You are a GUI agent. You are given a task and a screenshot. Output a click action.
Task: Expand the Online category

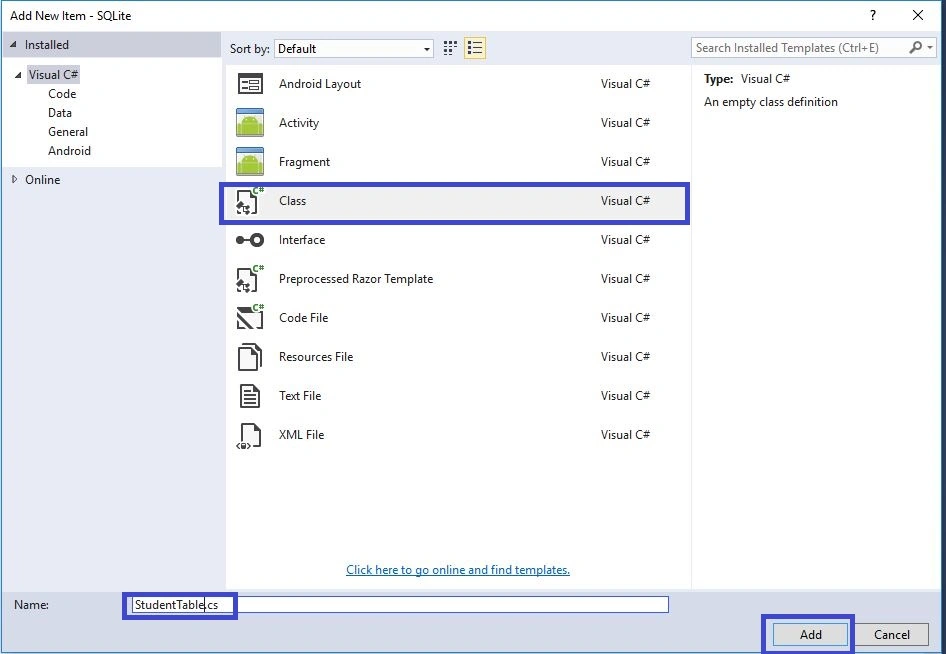tap(14, 179)
